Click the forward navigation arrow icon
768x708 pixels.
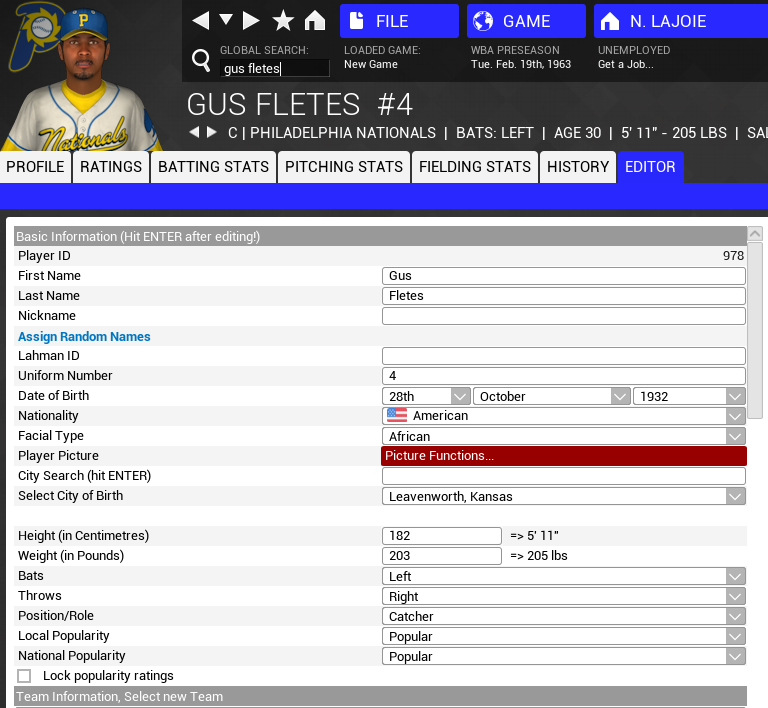[251, 21]
